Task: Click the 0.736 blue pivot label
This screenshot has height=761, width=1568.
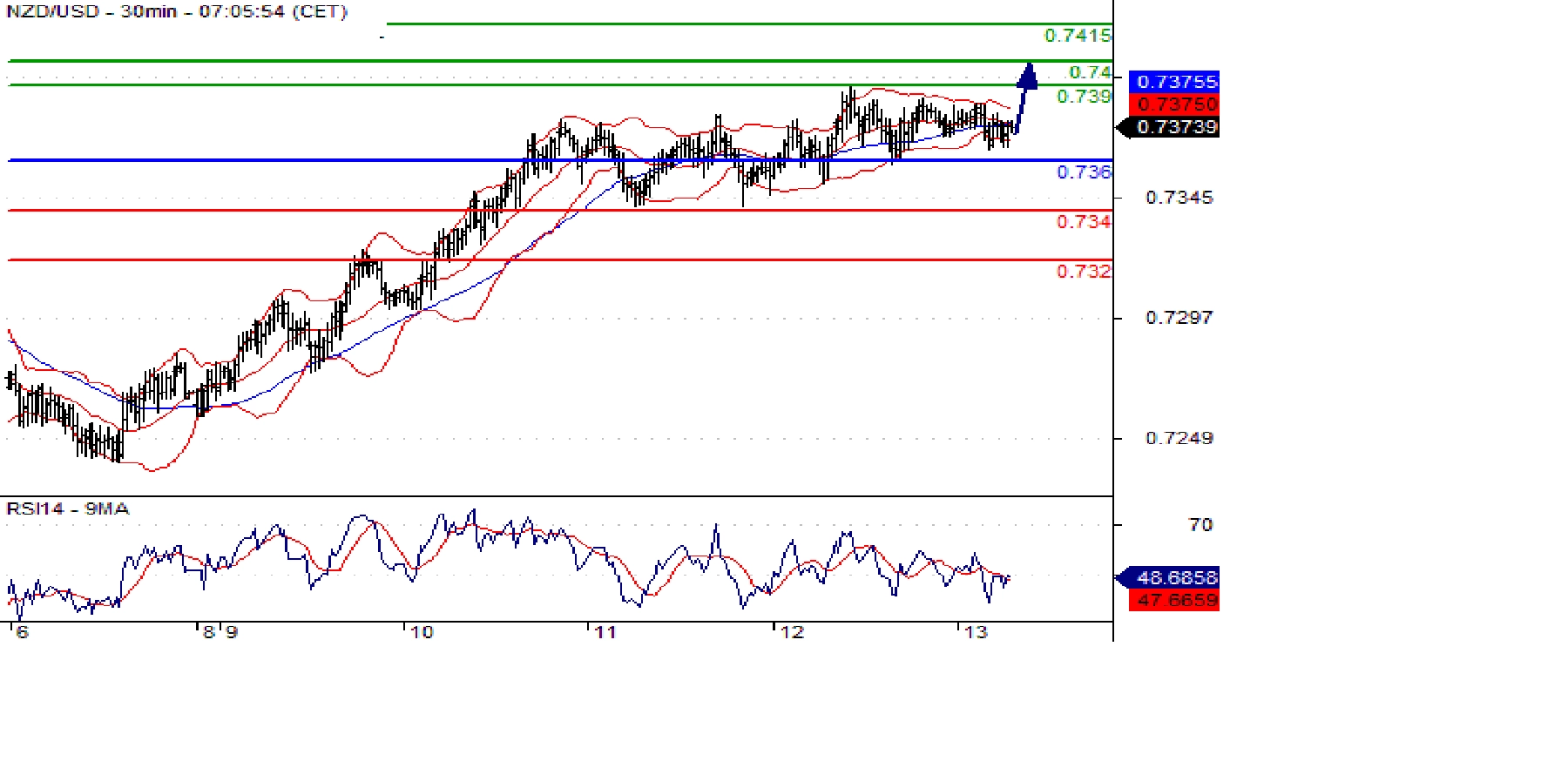Action: pyautogui.click(x=1084, y=172)
